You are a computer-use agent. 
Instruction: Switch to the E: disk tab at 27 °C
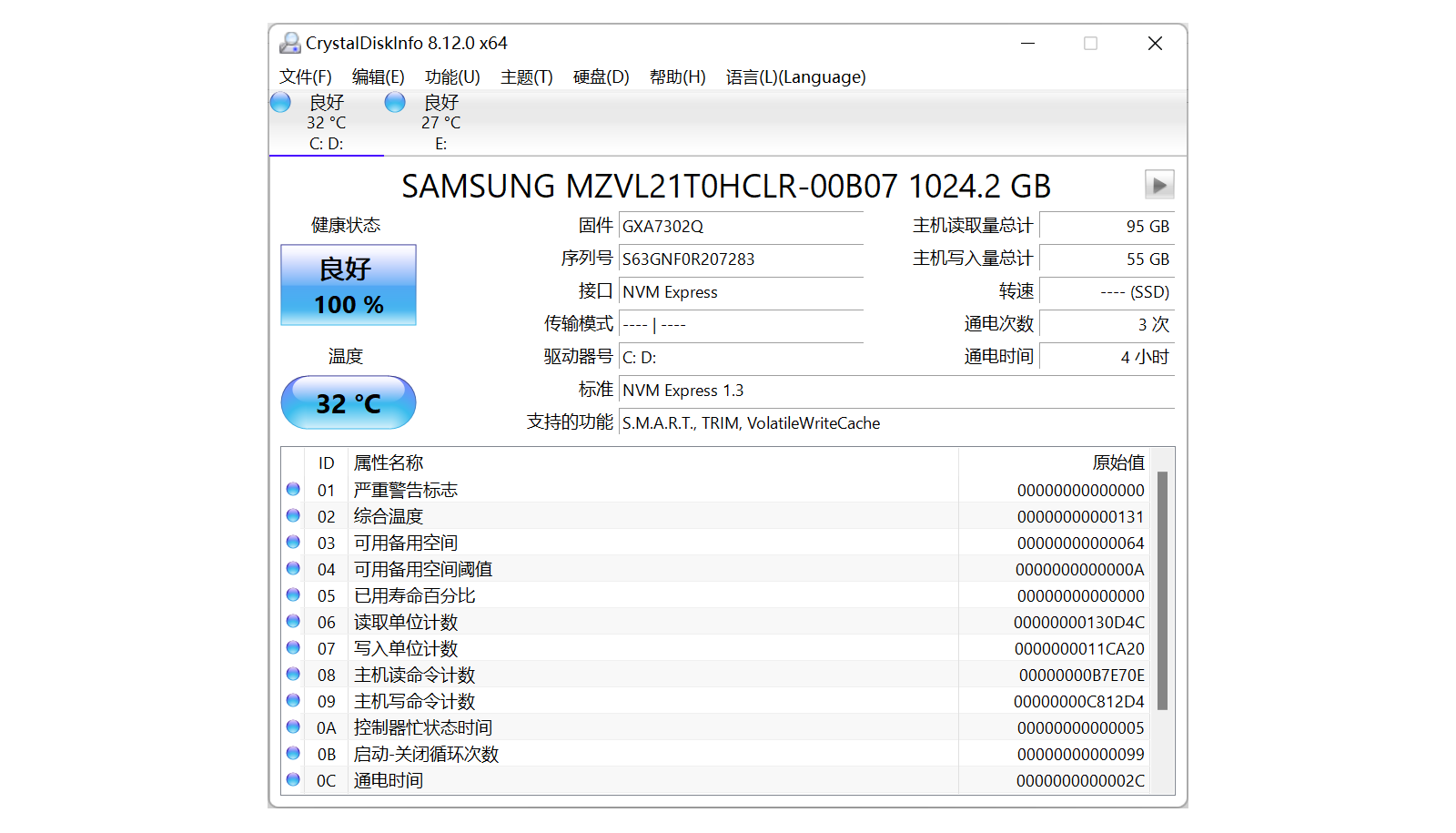click(441, 123)
